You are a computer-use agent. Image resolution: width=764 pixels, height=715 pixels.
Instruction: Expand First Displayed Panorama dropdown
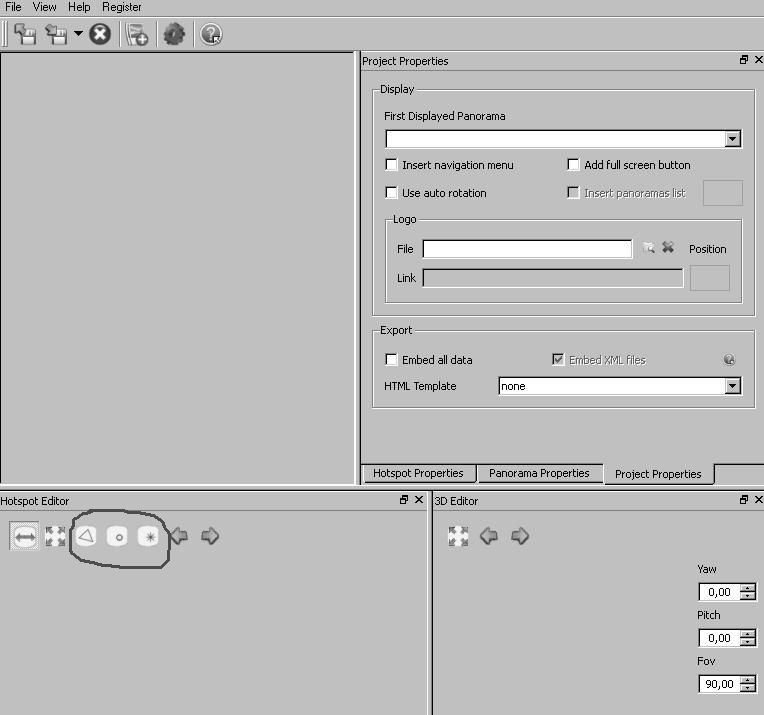click(x=733, y=139)
